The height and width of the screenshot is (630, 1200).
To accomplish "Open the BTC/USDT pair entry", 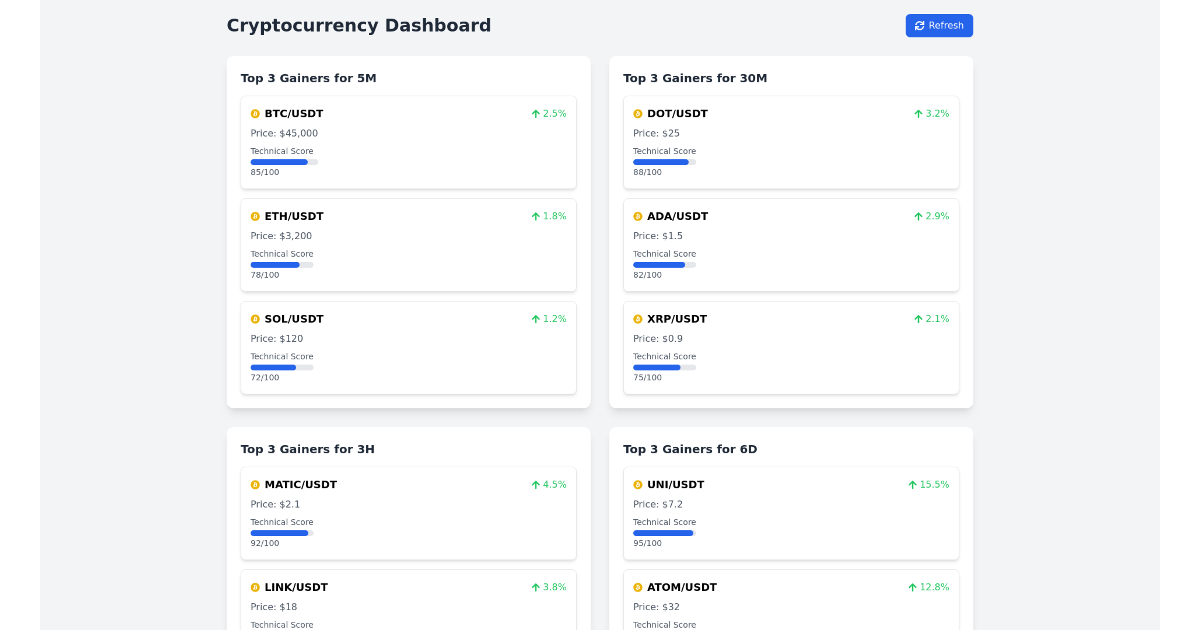I will pos(408,142).
